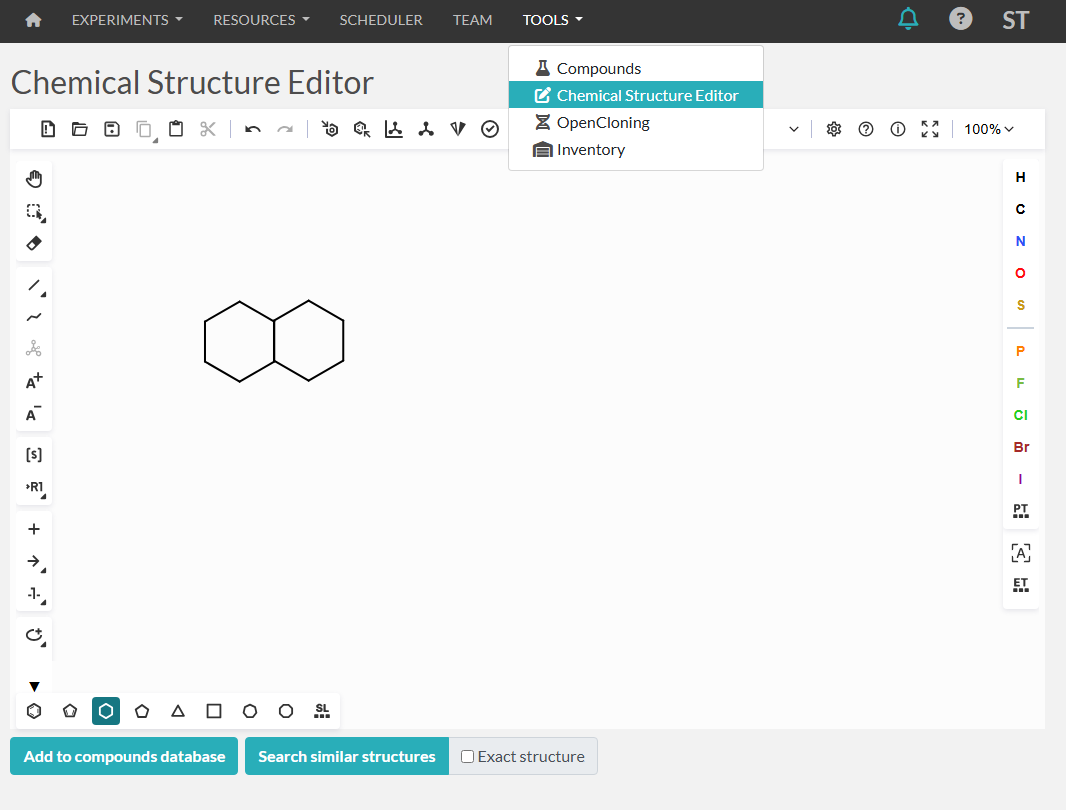1066x810 pixels.
Task: Toggle fullscreen mode for the editor
Action: point(930,129)
